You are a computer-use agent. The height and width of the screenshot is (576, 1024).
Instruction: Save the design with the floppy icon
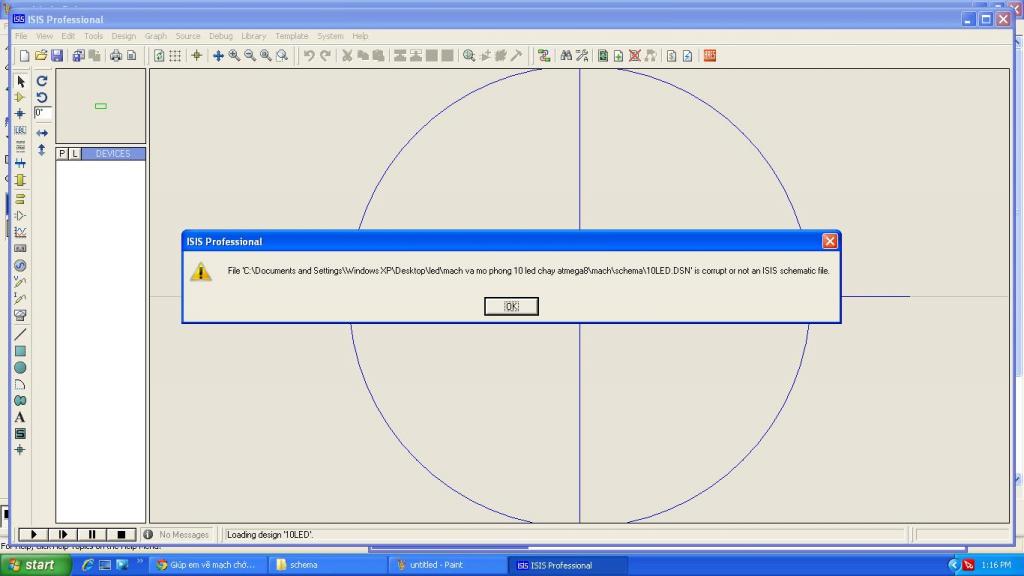click(57, 56)
